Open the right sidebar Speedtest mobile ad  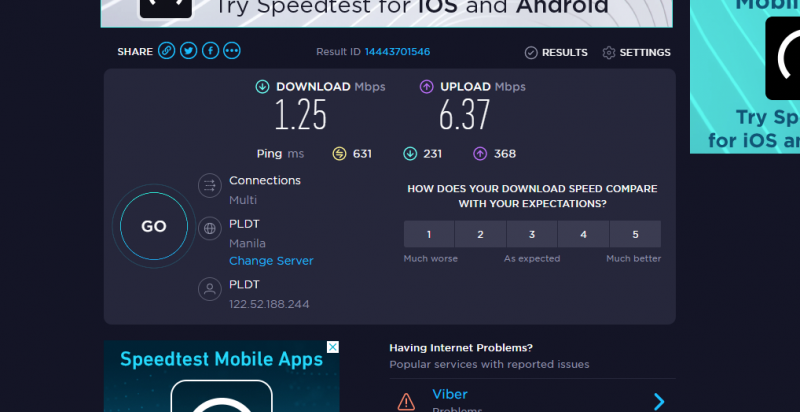745,76
